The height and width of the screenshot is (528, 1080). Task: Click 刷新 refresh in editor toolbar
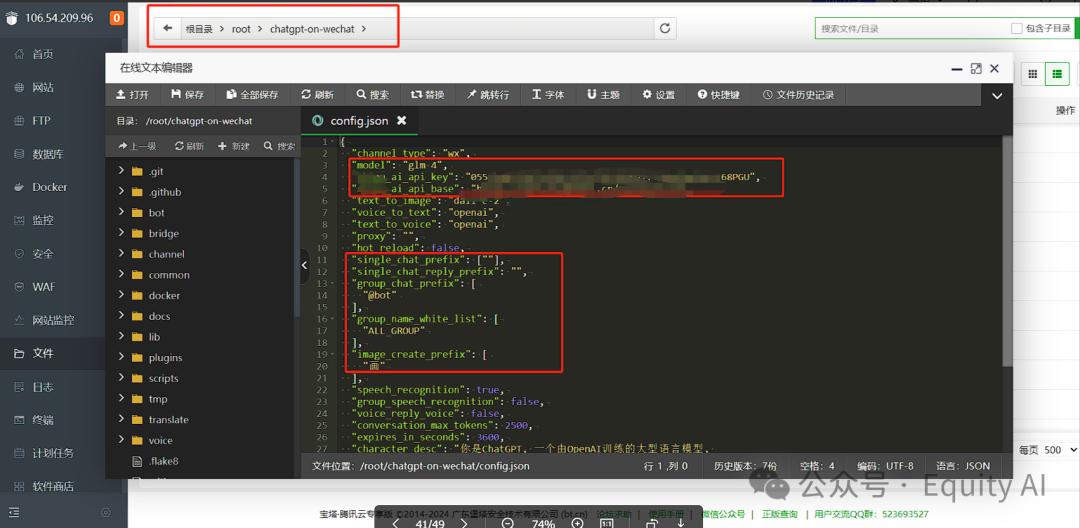tap(318, 95)
